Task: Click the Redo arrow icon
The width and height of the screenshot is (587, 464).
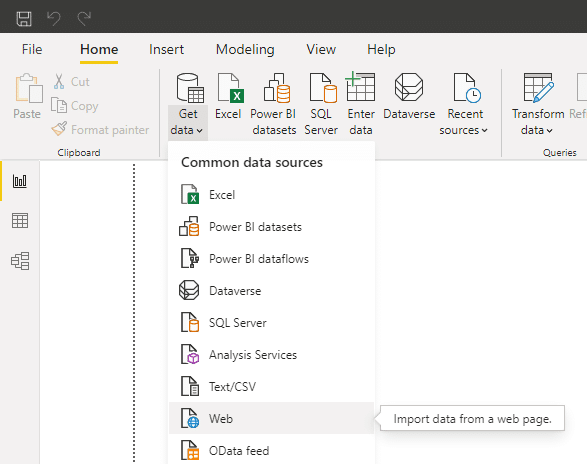Action: pos(84,18)
